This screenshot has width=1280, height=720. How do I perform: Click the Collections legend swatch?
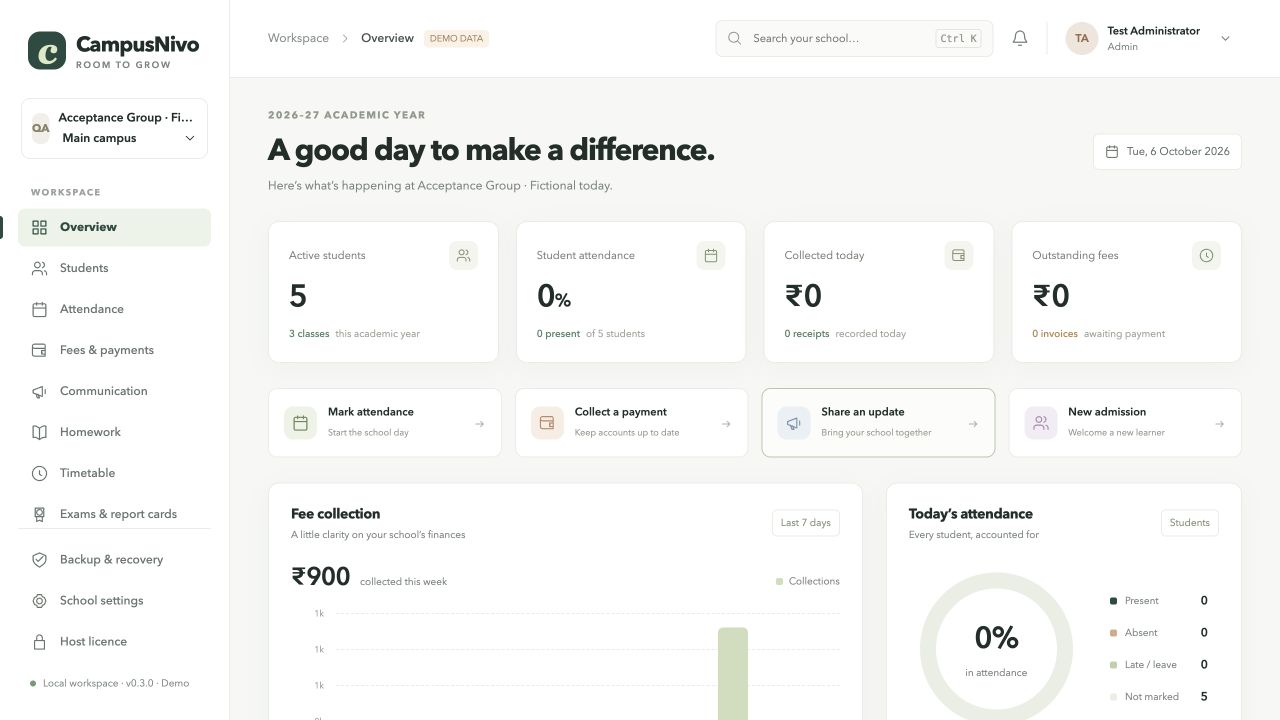pos(780,581)
